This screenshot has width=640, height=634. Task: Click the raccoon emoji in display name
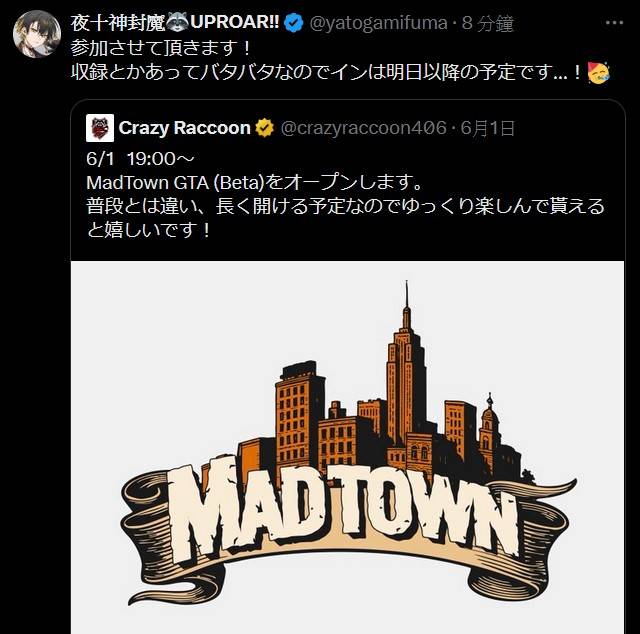tap(177, 22)
